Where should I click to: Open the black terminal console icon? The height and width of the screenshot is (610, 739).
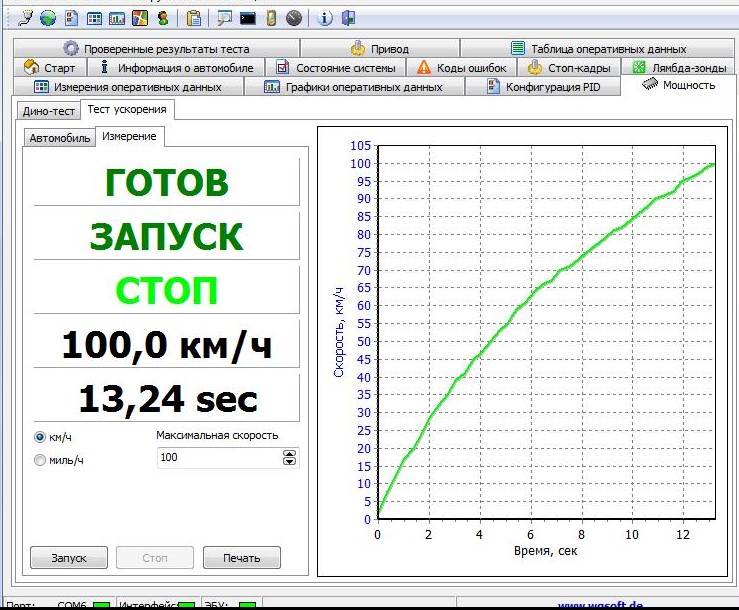coord(247,18)
